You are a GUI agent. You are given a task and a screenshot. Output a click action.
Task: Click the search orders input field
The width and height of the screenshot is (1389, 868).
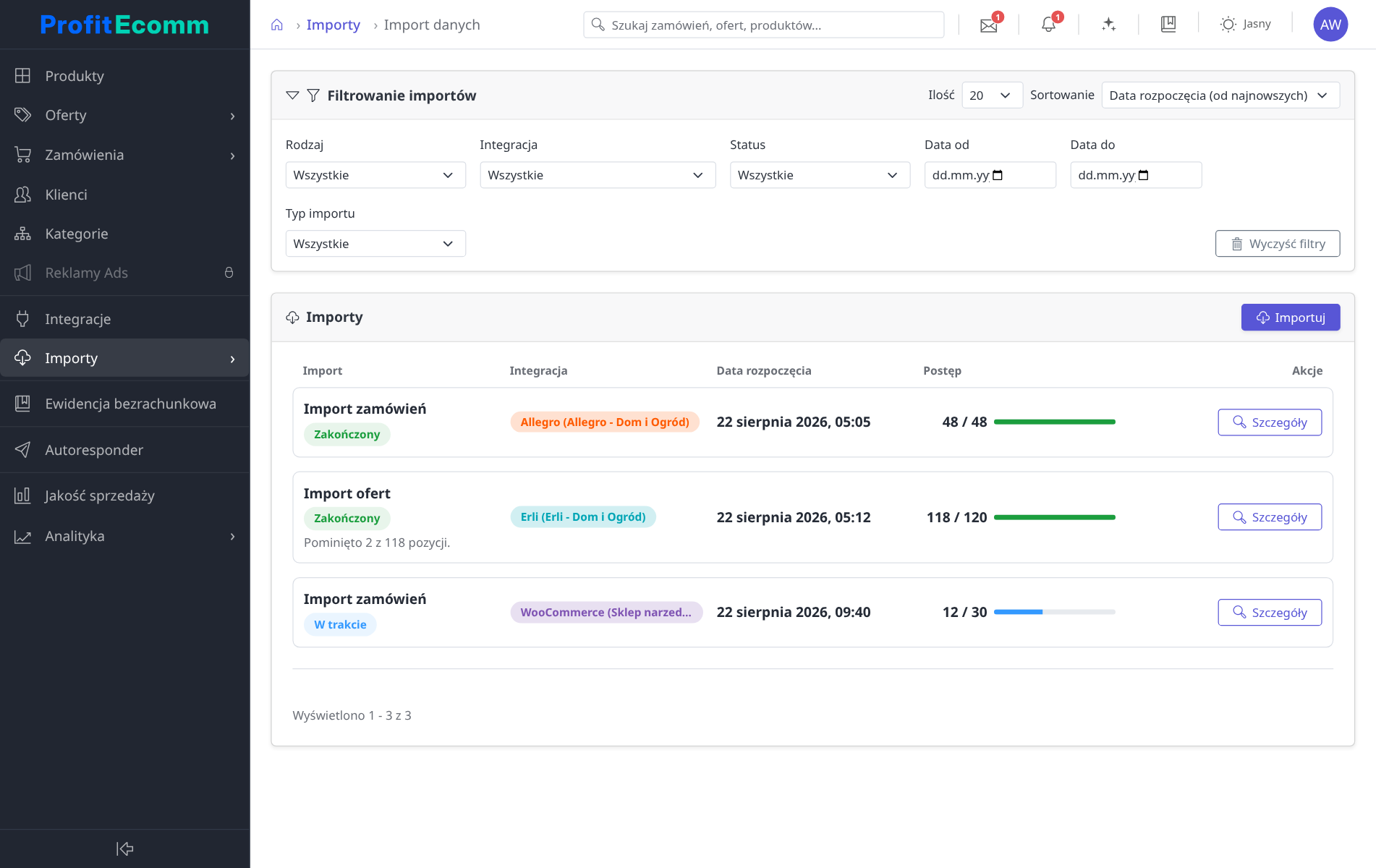[x=764, y=25]
